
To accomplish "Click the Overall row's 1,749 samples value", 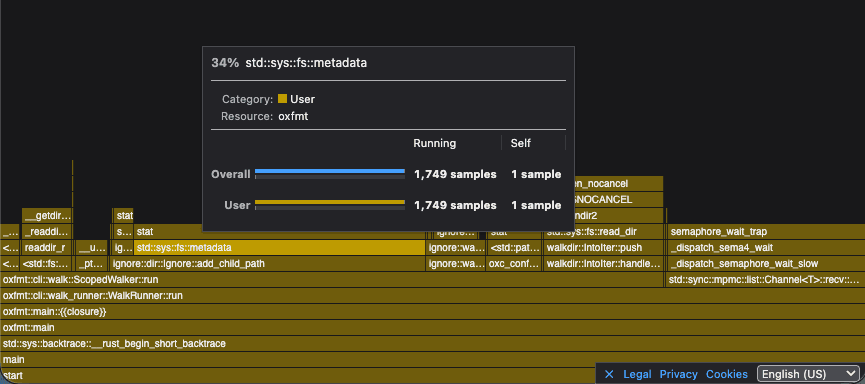I will click(455, 174).
